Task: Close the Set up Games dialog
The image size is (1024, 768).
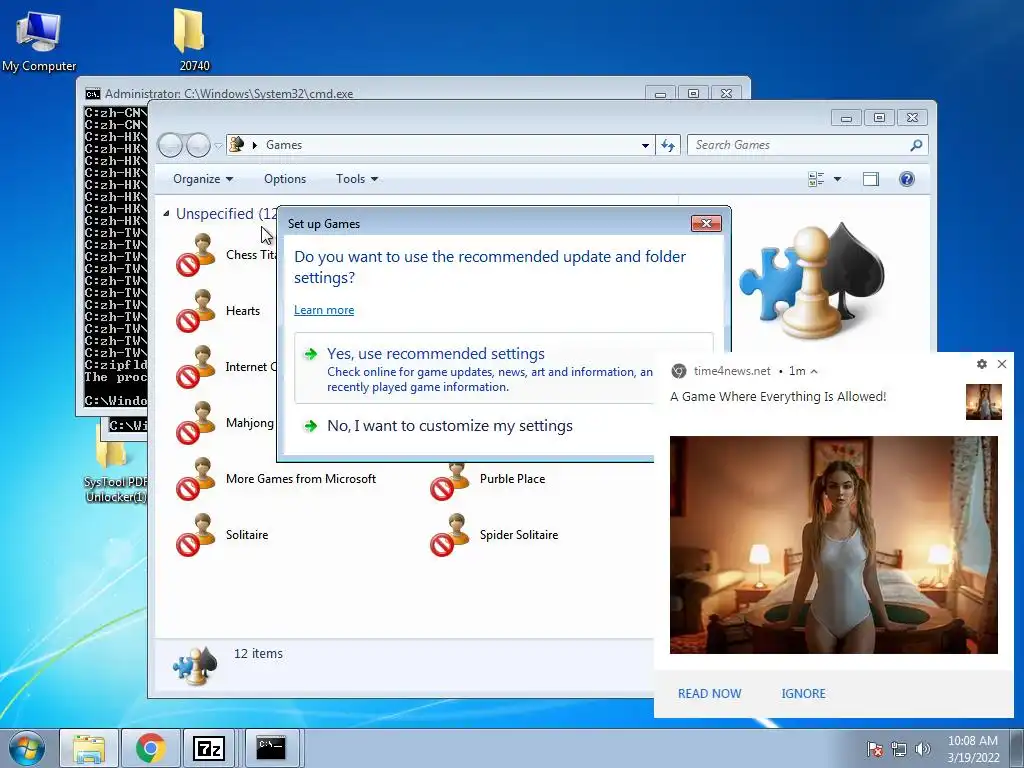Action: (706, 223)
